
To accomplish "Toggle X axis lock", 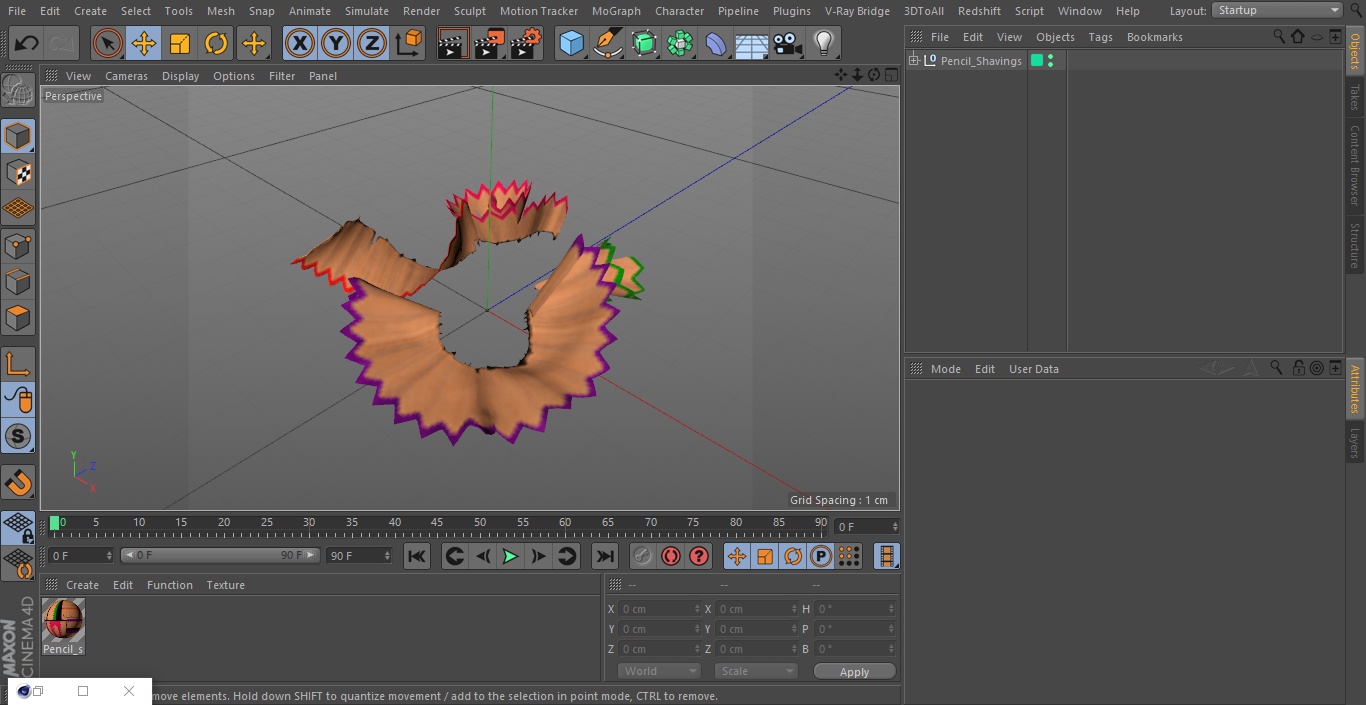I will (299, 44).
